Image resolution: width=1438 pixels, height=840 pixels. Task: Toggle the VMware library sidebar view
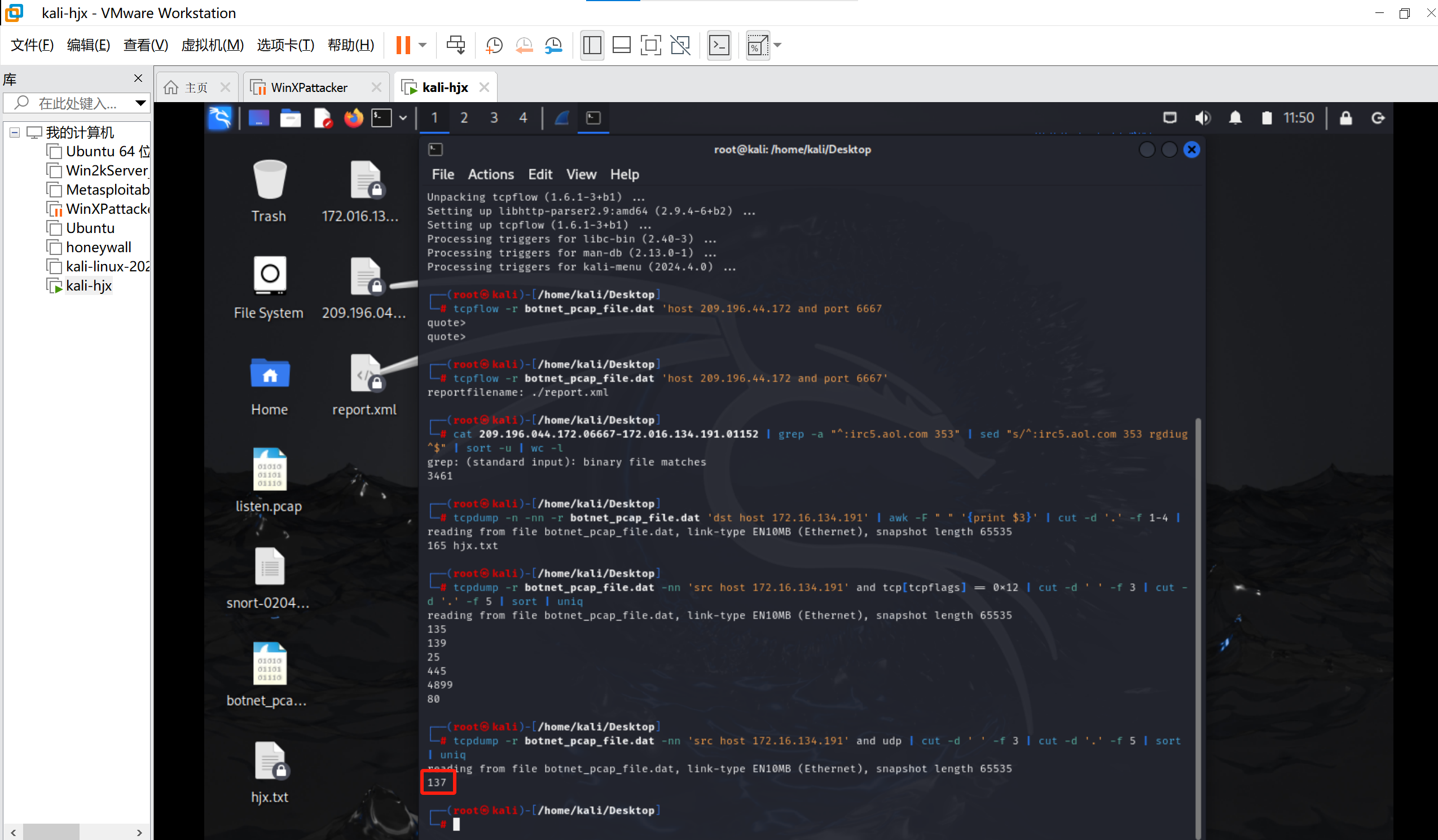592,45
